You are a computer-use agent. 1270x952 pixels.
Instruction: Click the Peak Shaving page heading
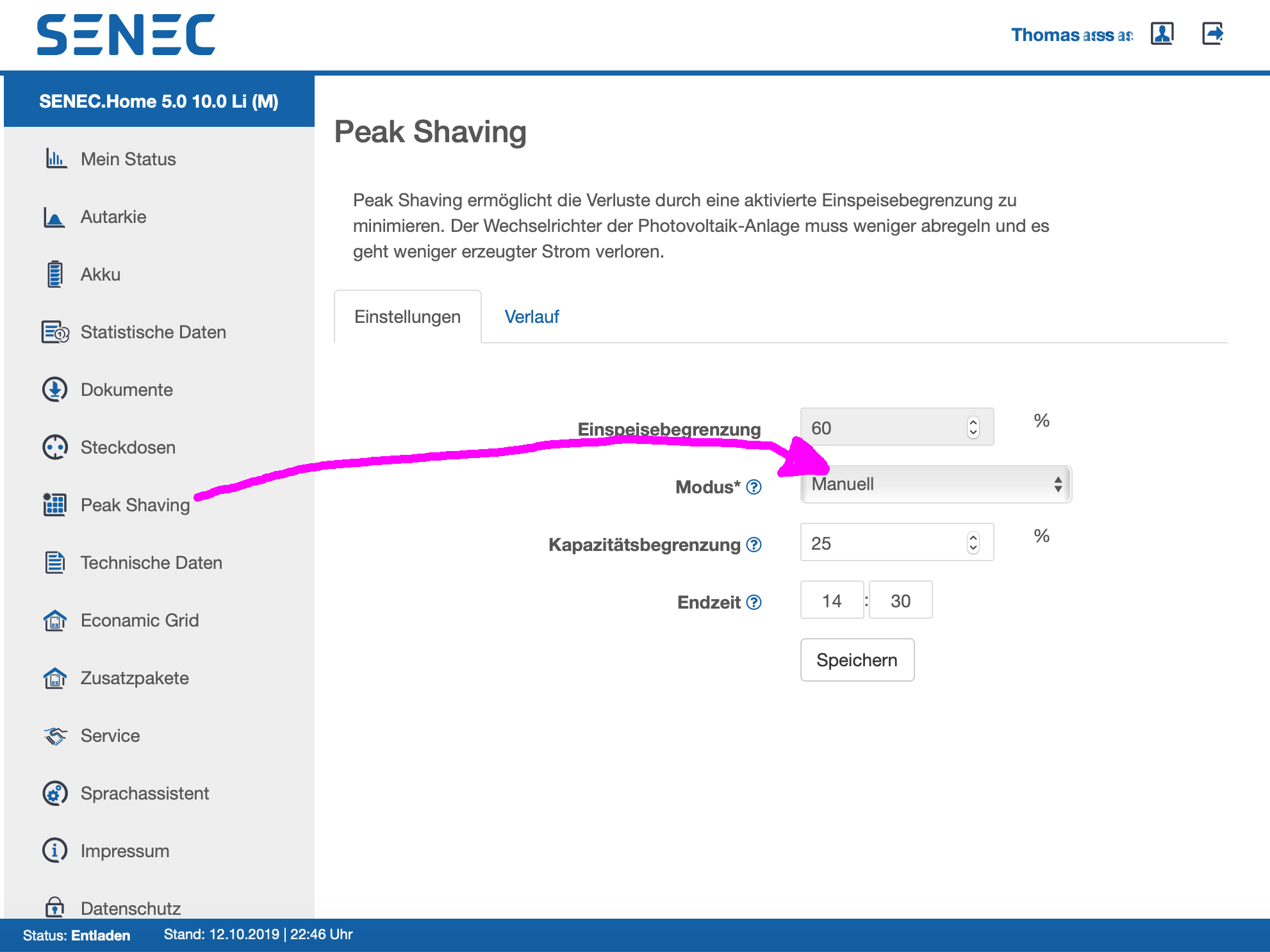(x=431, y=133)
